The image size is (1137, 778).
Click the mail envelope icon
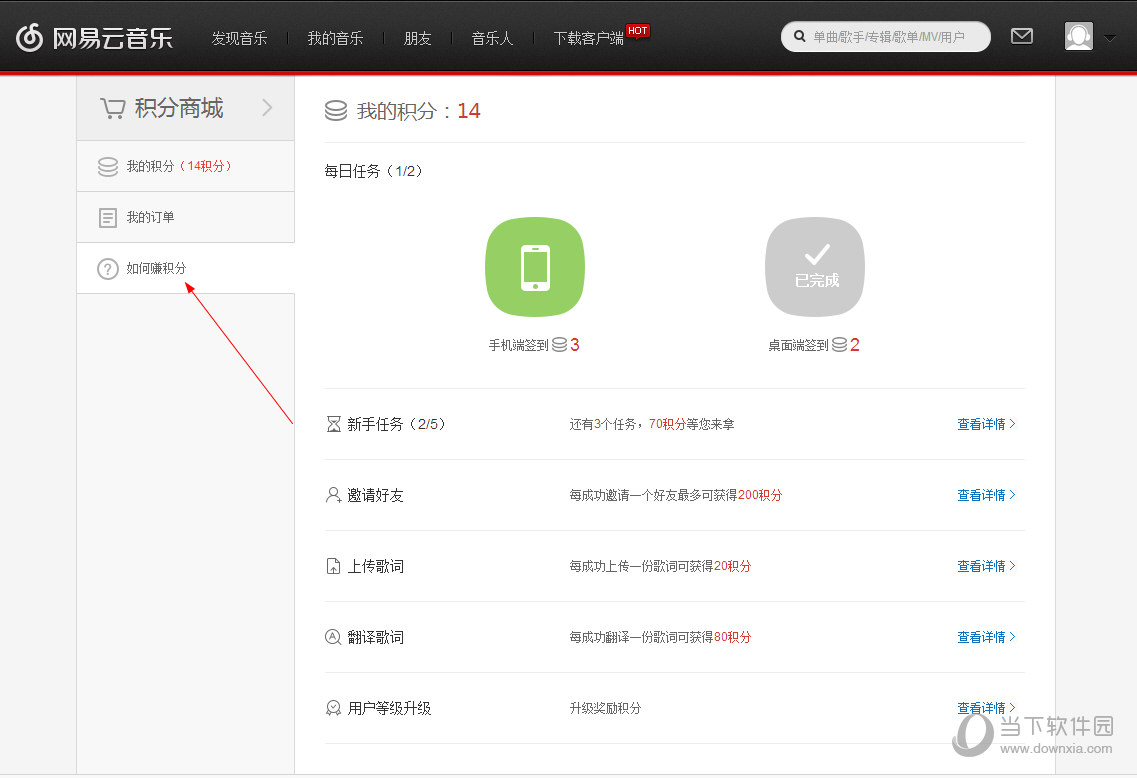pos(1021,35)
